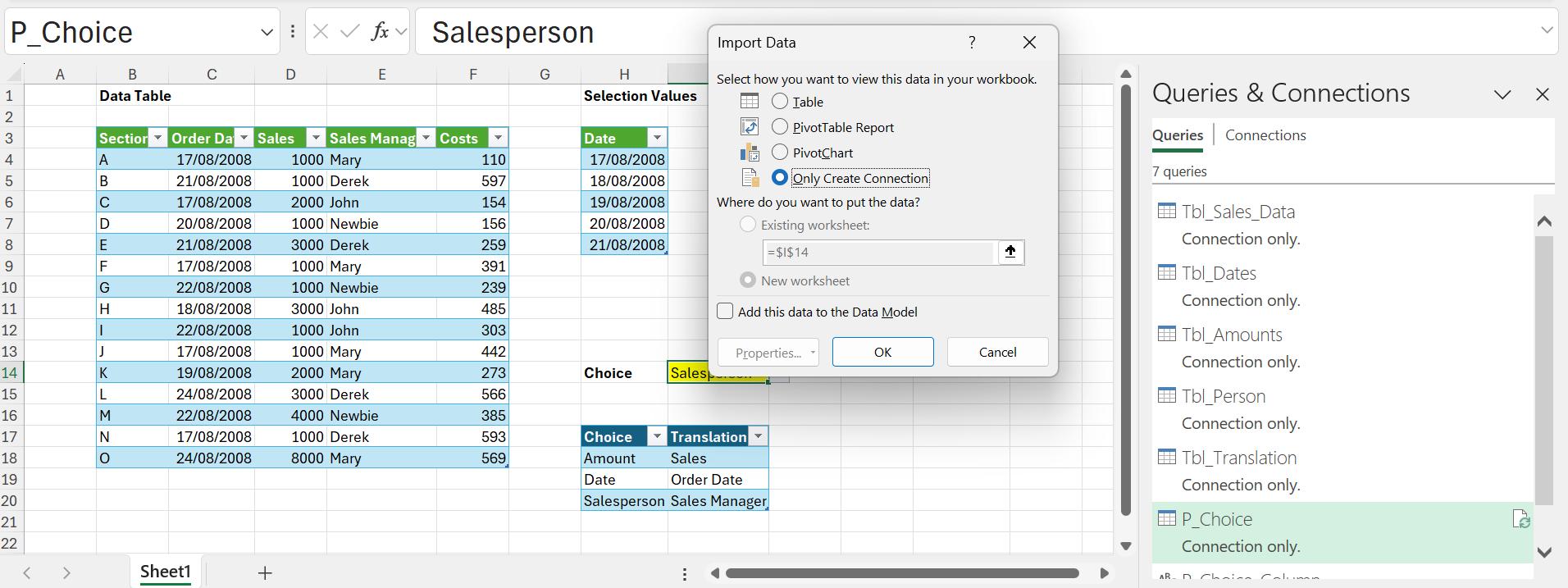The image size is (1568, 588).
Task: Click the sheet tab bar split handle dots
Action: coord(685,574)
